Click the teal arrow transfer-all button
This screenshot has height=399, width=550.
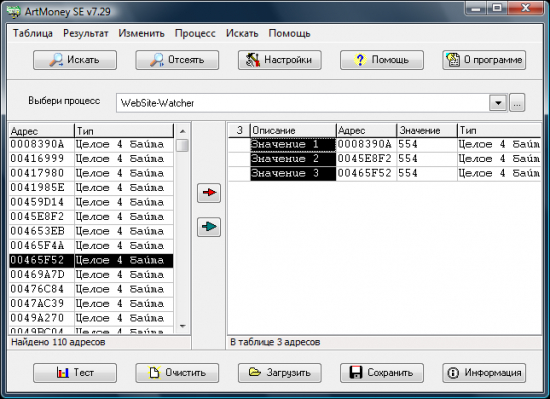tap(209, 227)
